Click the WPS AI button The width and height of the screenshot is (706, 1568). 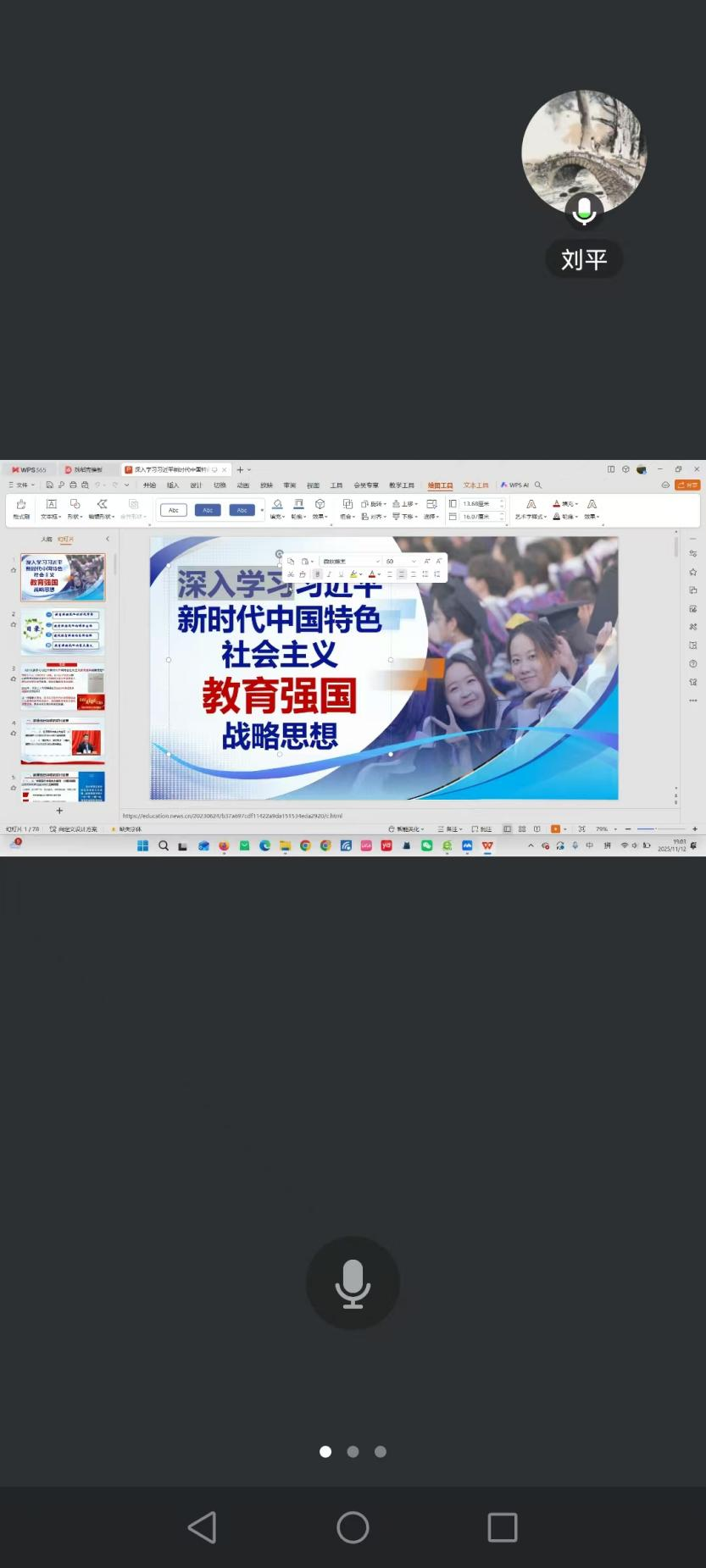pyautogui.click(x=515, y=485)
